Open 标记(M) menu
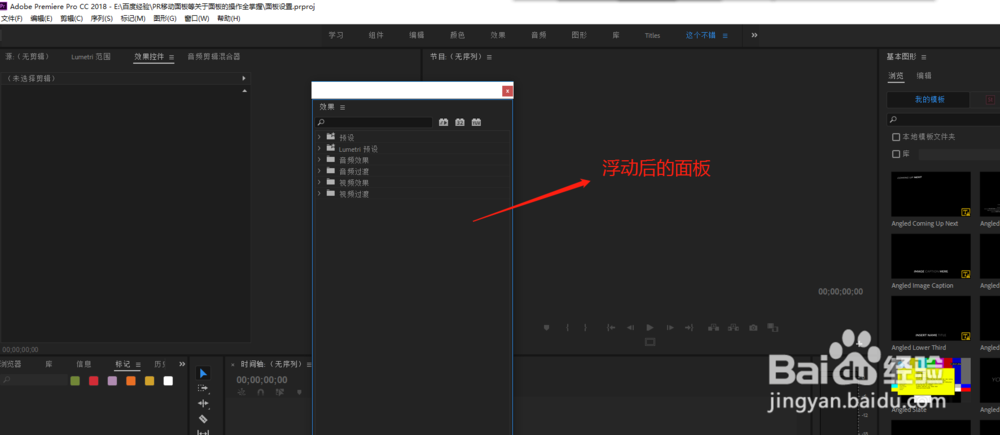The image size is (1000, 435). click(133, 18)
